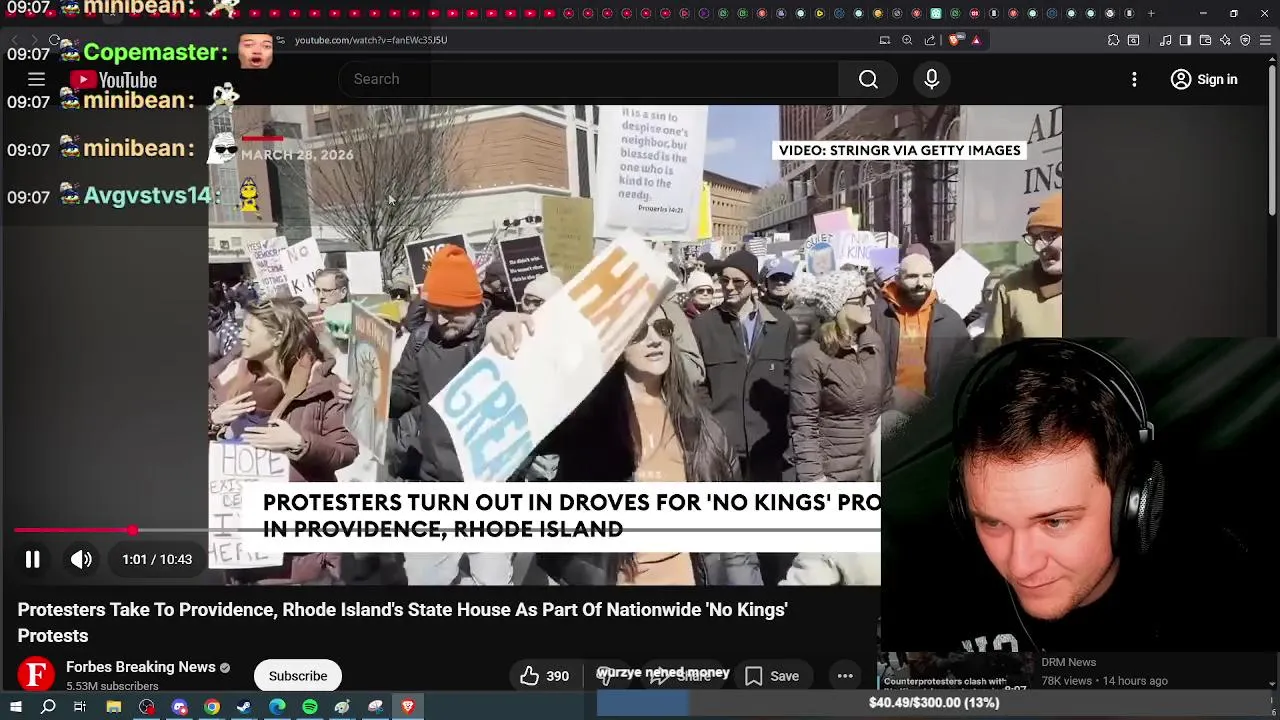Open Brave Leo AI sparkle icon

point(1225,40)
